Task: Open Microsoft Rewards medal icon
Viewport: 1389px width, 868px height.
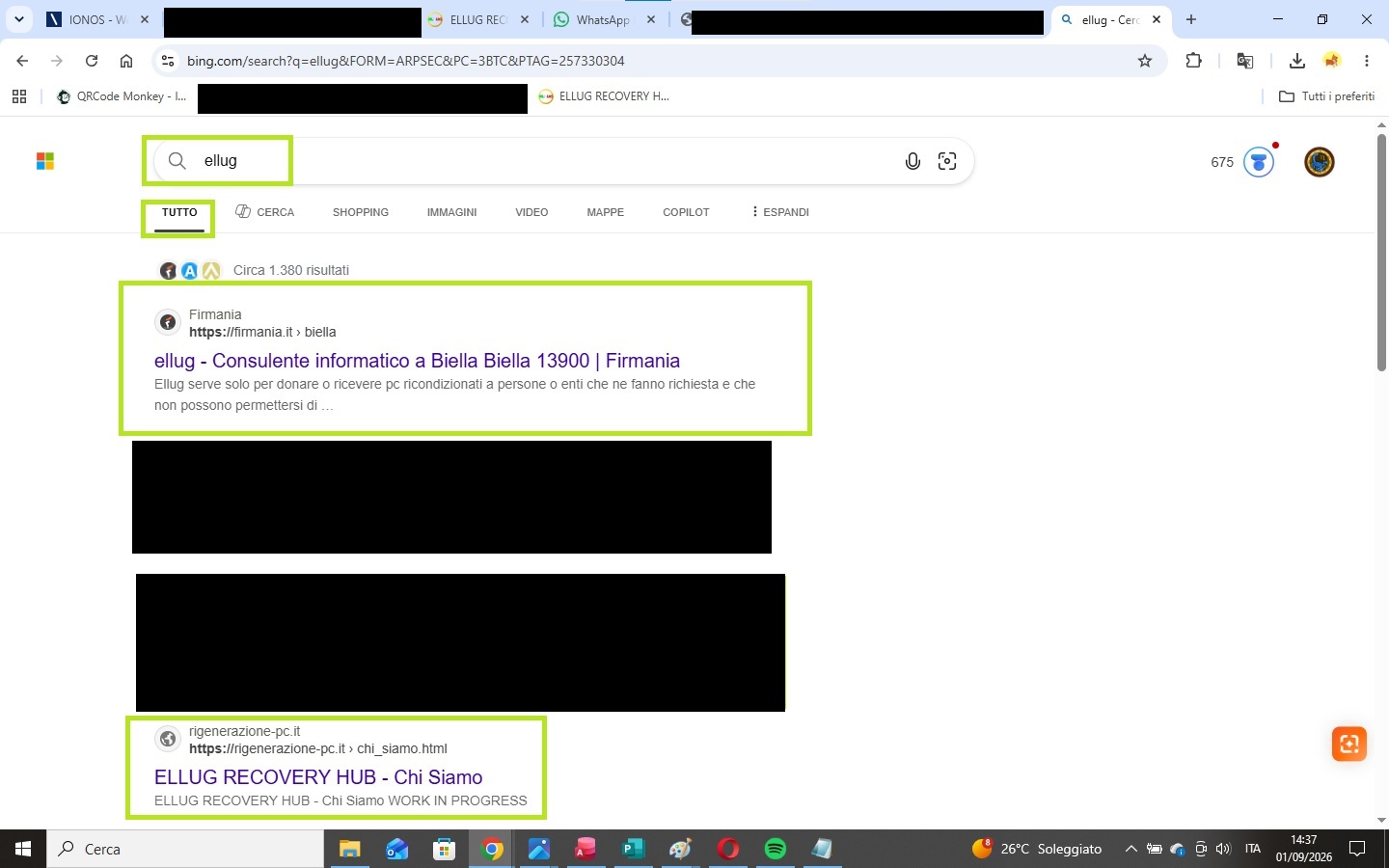Action: coord(1259,162)
